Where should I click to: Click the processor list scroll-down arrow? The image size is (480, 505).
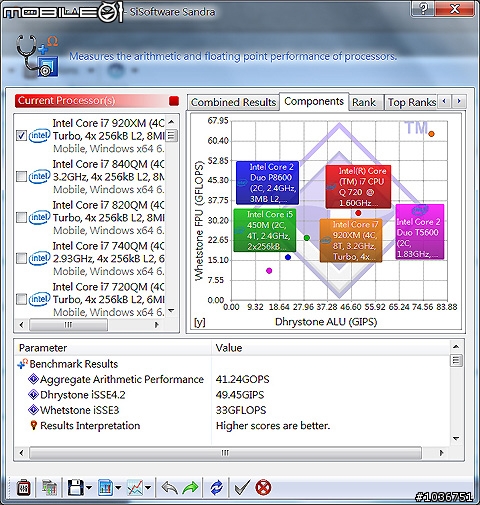pos(171,311)
